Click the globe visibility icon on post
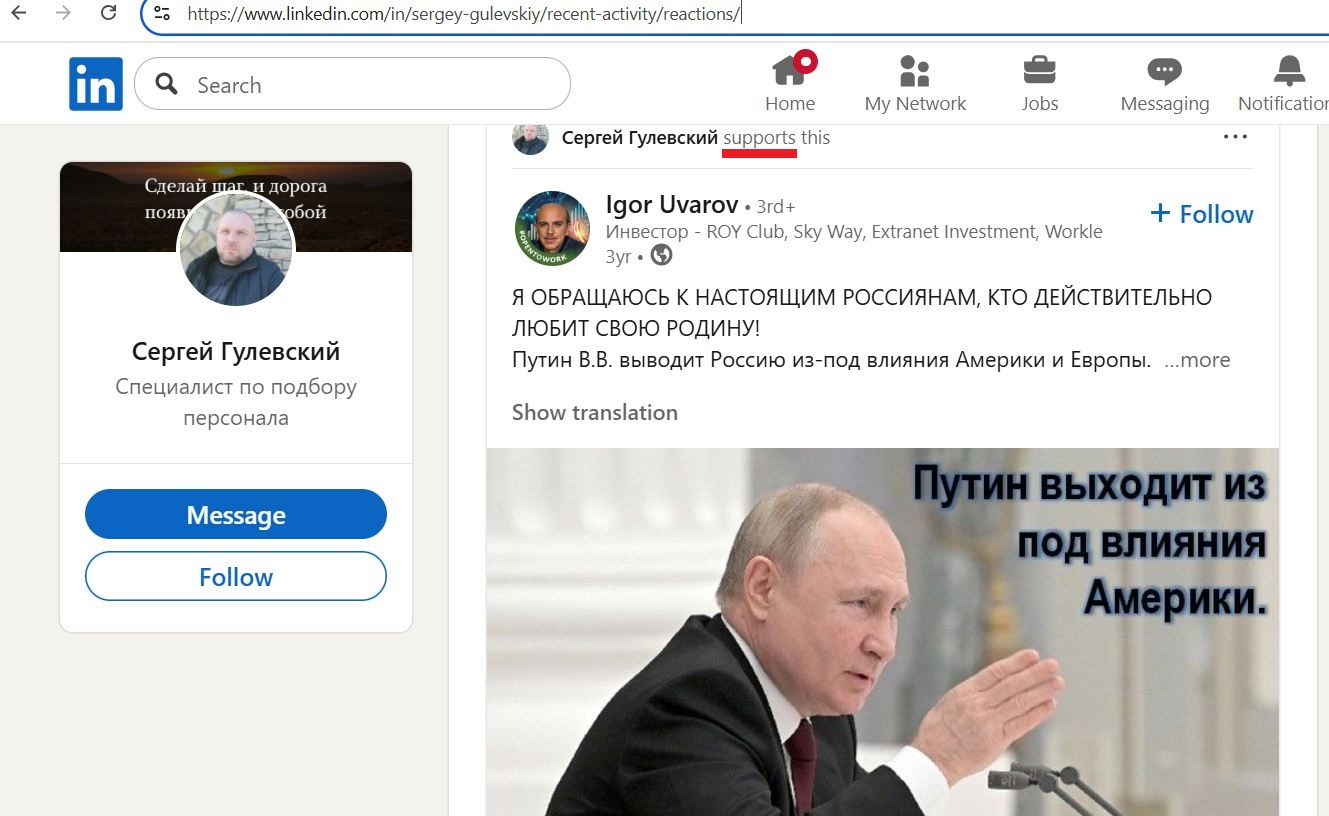 (661, 256)
